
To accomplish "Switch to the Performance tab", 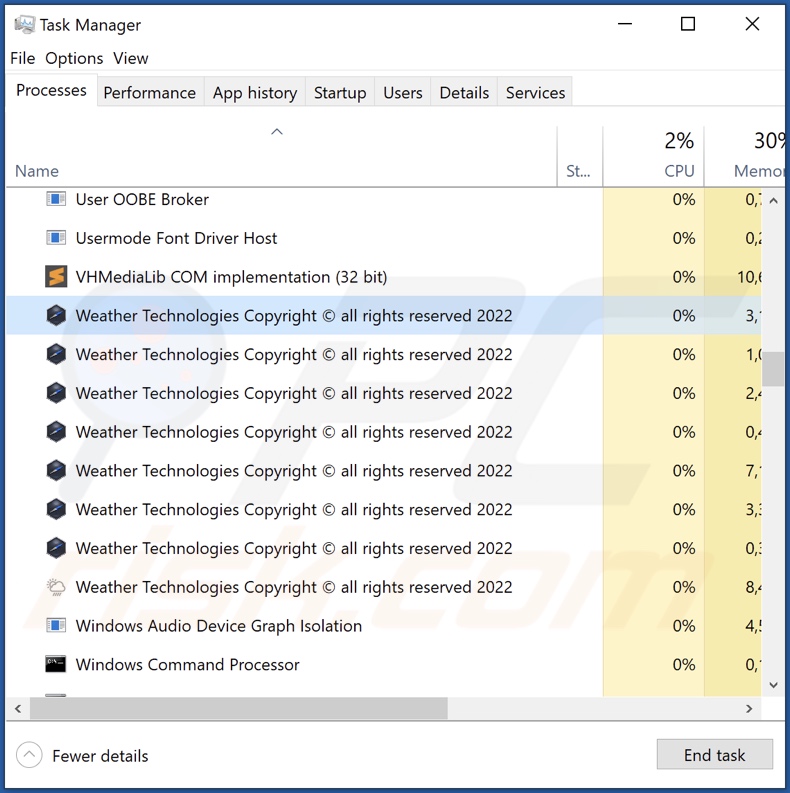I will point(150,93).
